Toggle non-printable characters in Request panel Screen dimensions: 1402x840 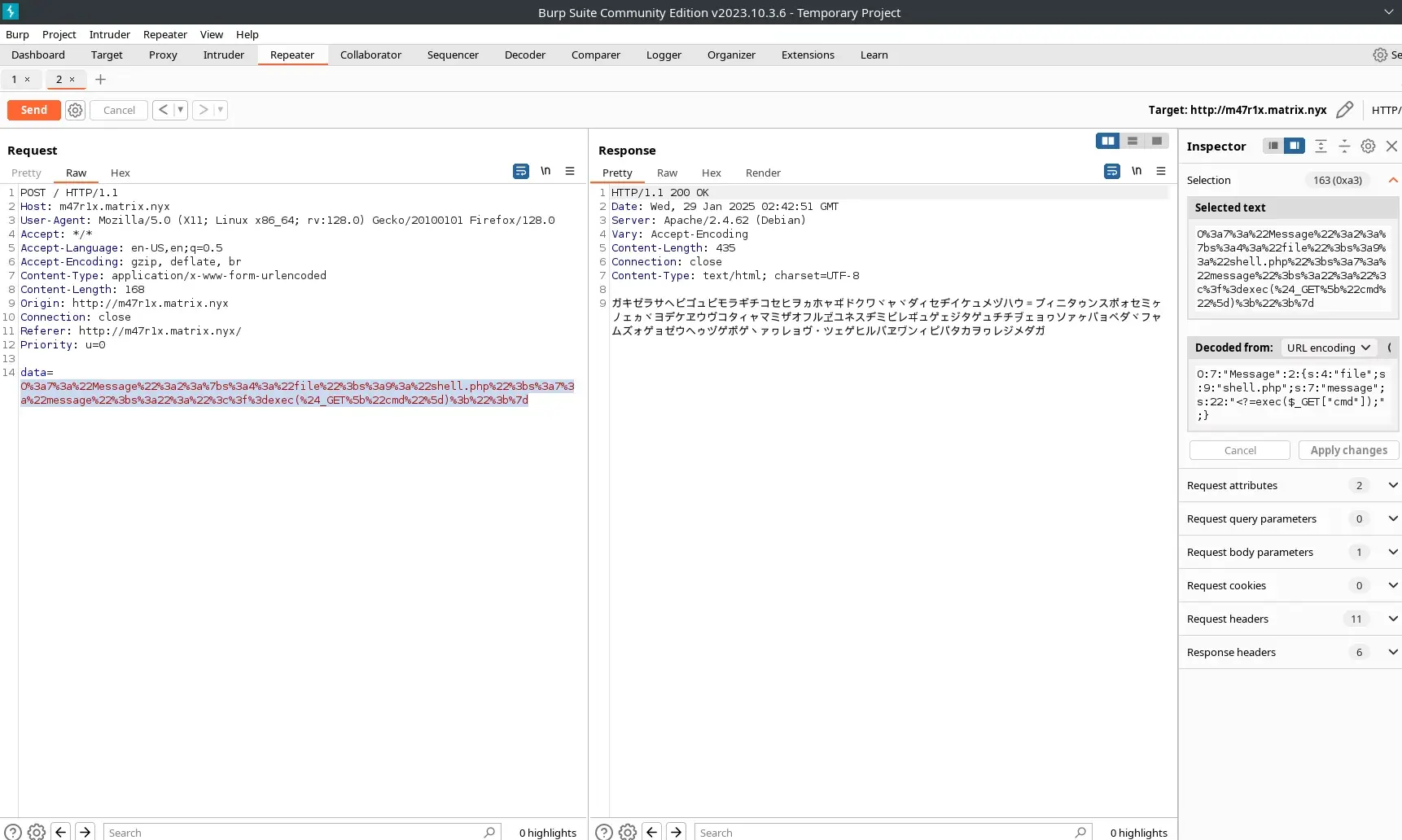[545, 171]
